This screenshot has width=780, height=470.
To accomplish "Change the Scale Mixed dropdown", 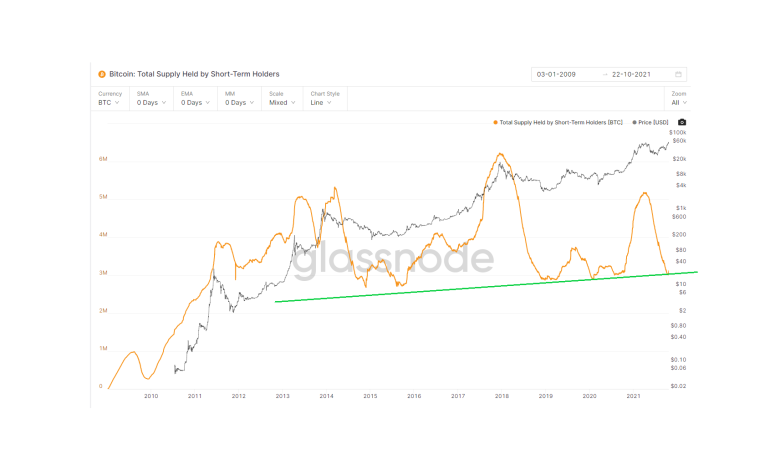I will [x=283, y=102].
